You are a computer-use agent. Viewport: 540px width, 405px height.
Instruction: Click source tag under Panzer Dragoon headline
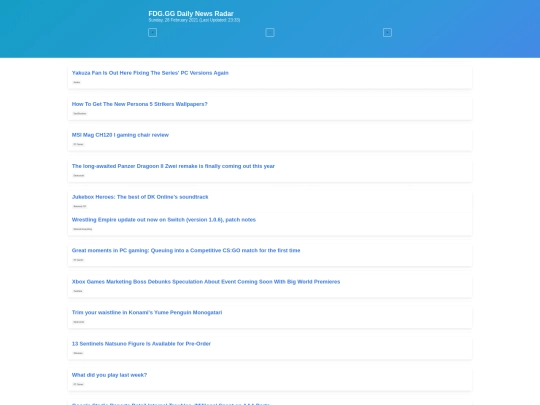point(79,175)
